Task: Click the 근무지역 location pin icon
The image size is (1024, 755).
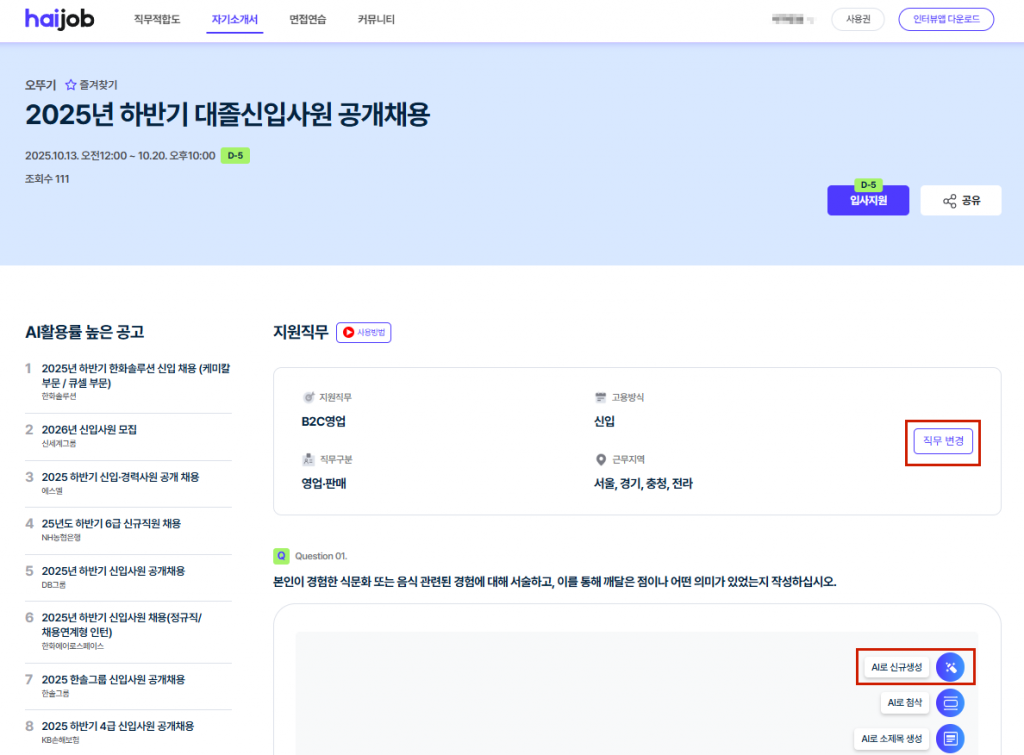Action: 601,460
